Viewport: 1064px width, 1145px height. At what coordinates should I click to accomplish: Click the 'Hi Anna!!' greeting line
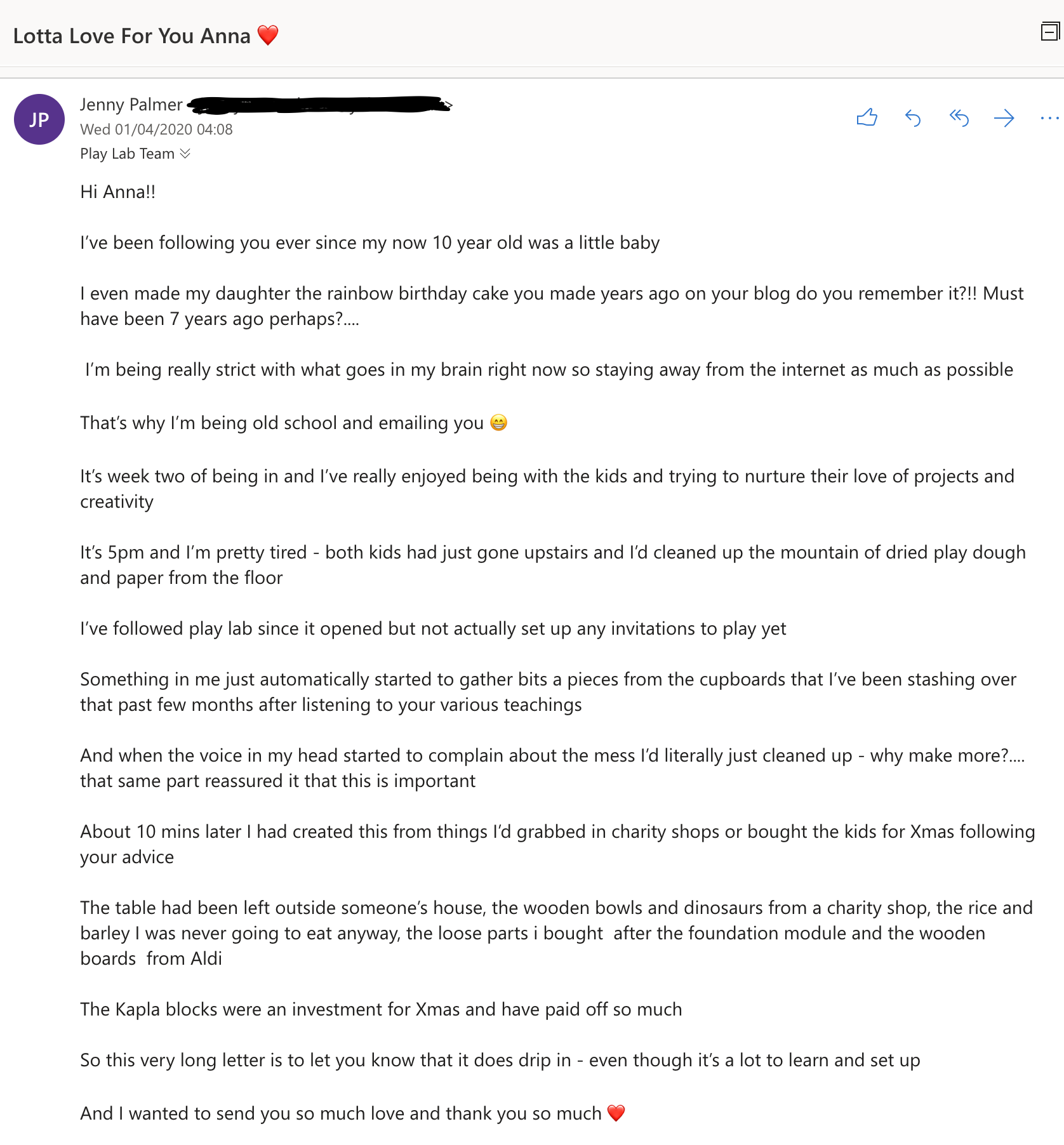click(118, 192)
